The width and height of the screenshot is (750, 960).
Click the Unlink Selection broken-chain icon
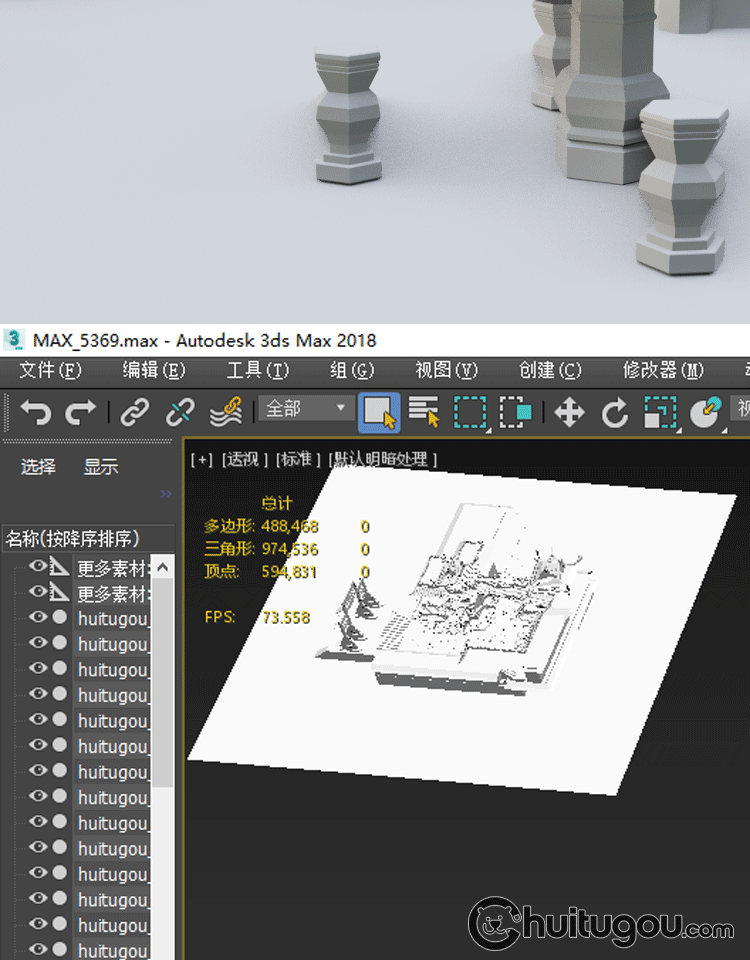[x=180, y=411]
